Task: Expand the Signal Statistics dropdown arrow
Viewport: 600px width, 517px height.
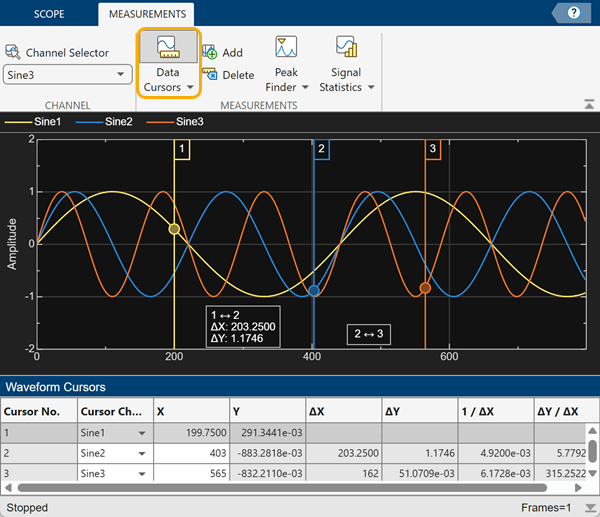Action: tap(371, 87)
